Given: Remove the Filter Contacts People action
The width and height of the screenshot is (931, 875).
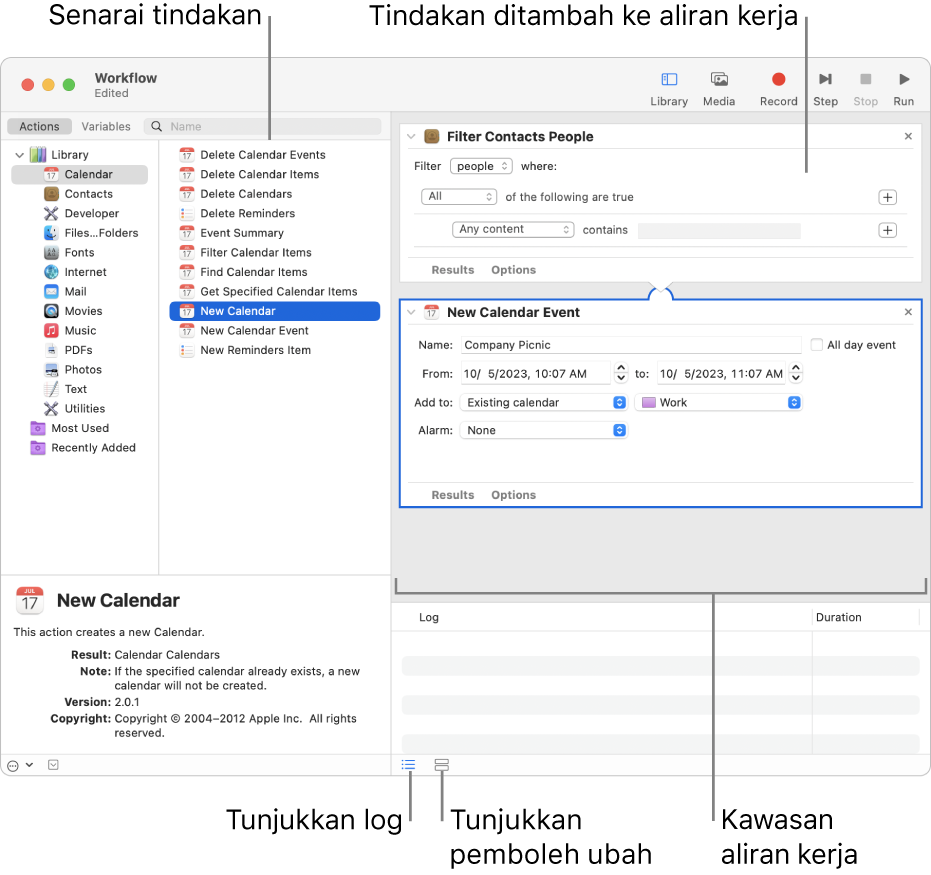Looking at the screenshot, I should click(x=908, y=137).
